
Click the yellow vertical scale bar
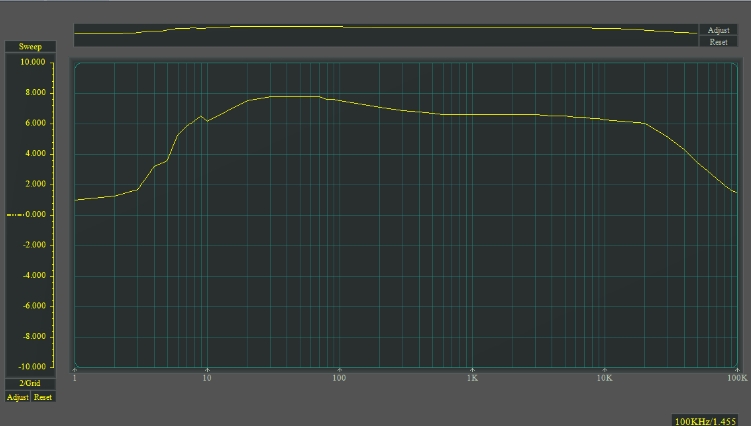coord(53,214)
